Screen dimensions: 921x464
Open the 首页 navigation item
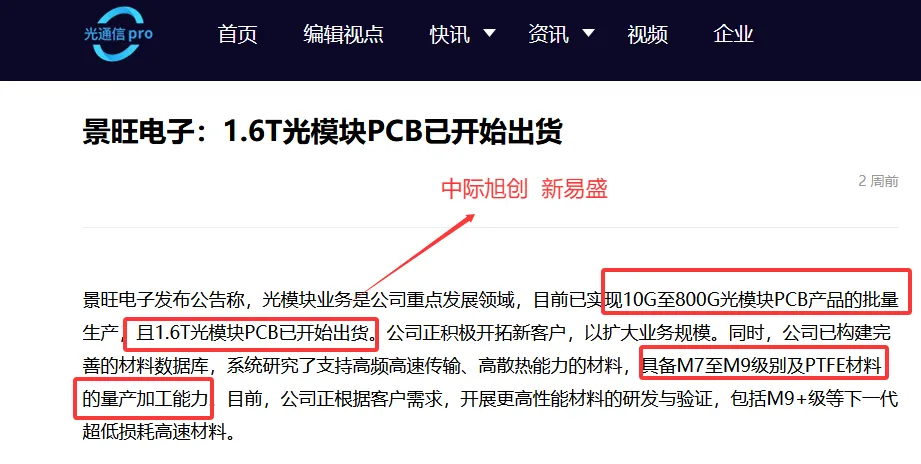click(237, 34)
